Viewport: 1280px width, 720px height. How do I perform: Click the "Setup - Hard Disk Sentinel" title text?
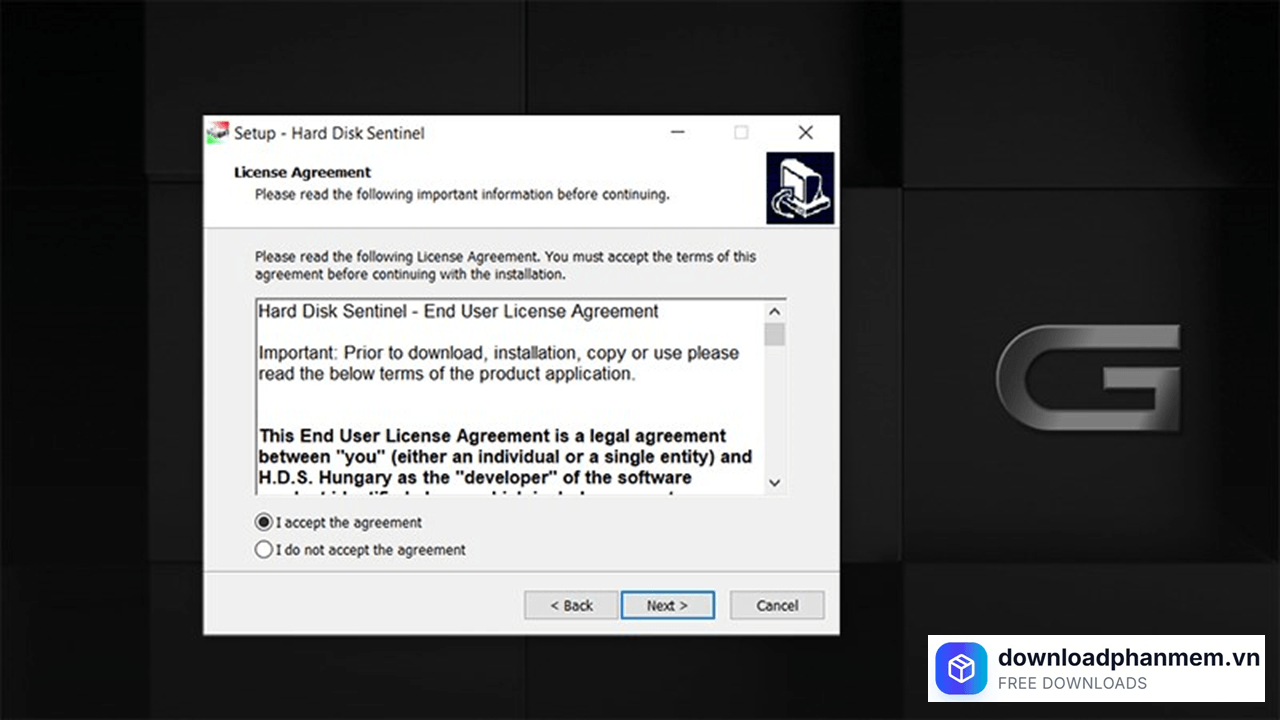coord(329,133)
